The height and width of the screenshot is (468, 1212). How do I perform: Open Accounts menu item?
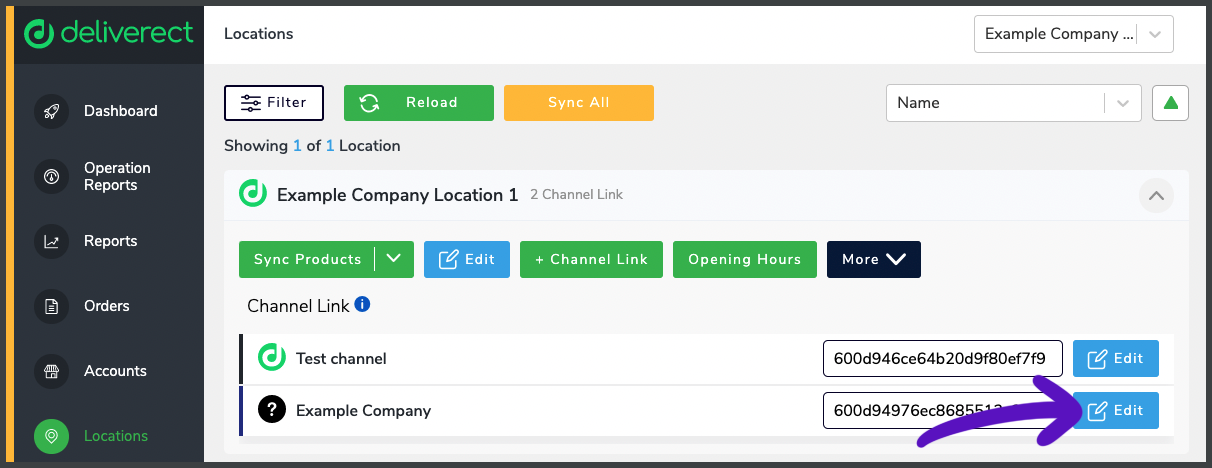[115, 371]
